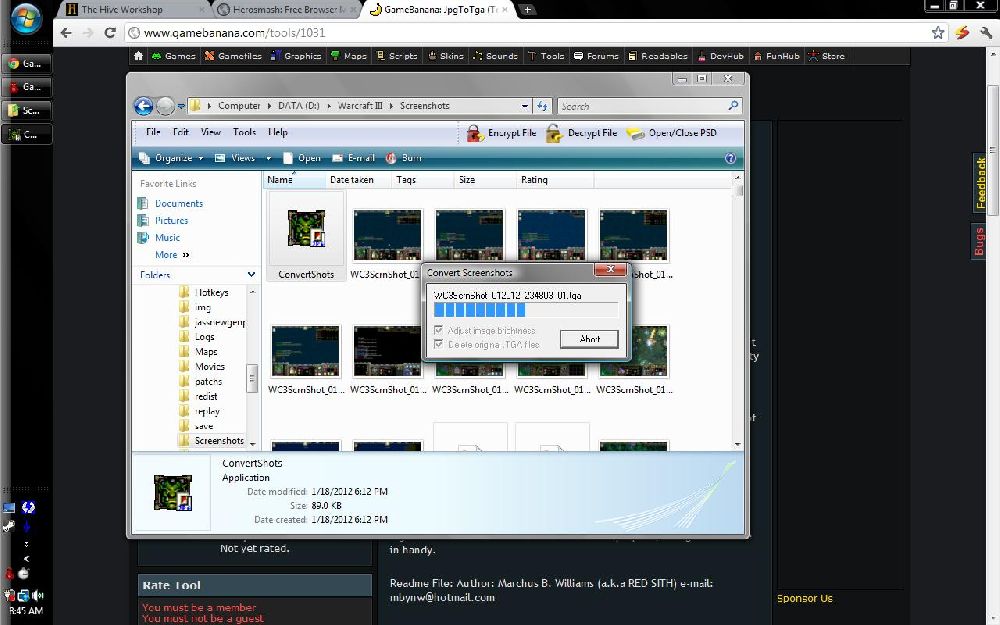Open the Views dropdown arrow
Viewport: 1000px width, 625px height.
click(x=268, y=158)
